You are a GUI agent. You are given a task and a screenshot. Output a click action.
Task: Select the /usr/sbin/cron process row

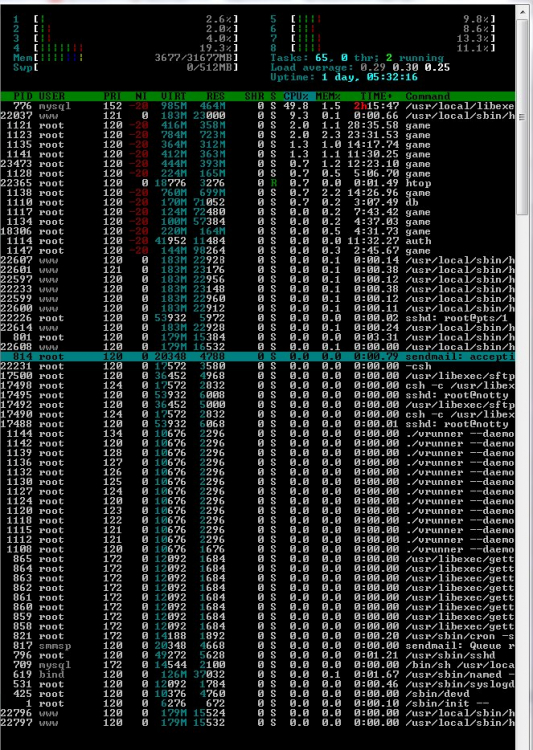click(x=257, y=636)
